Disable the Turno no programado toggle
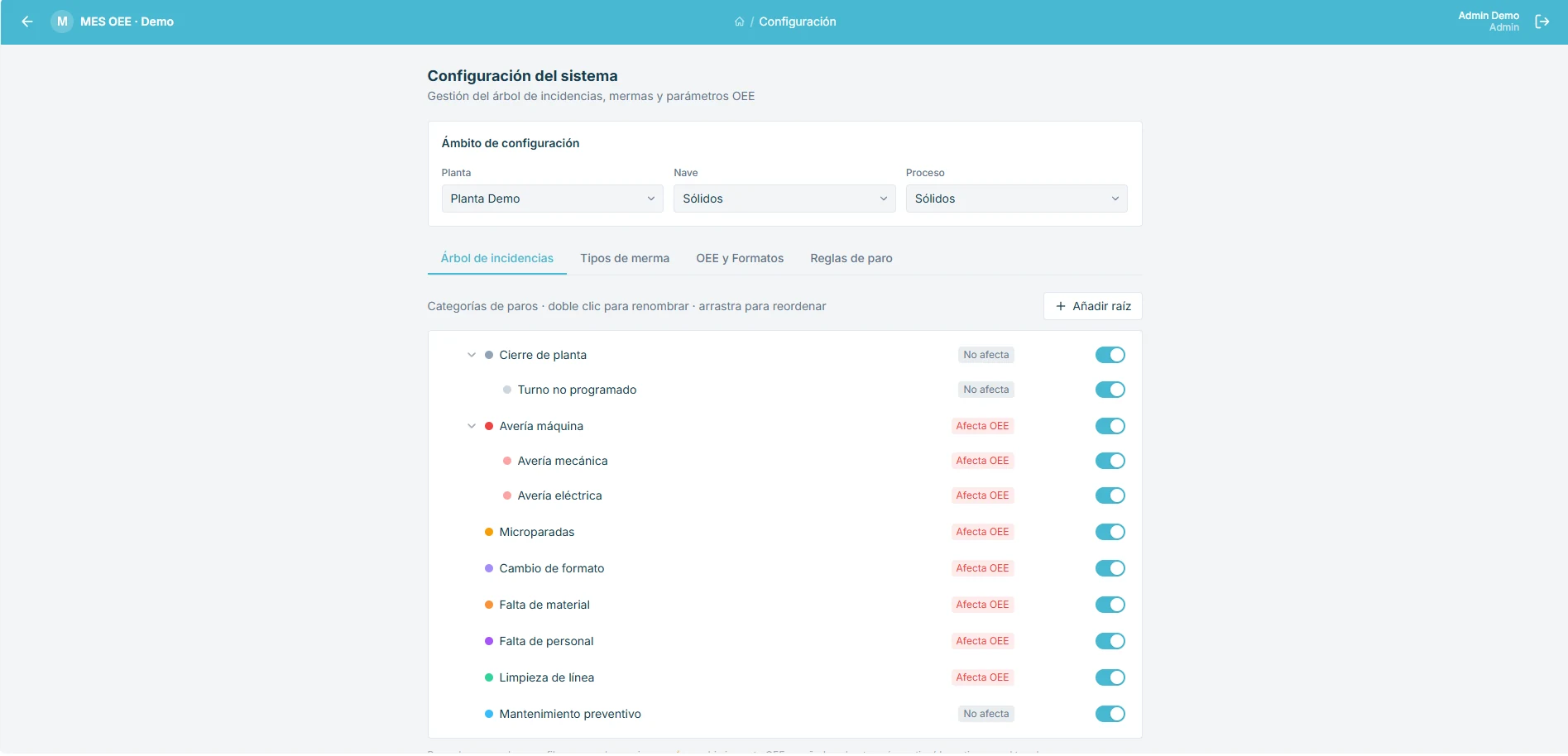The image size is (1568, 756). (1110, 390)
